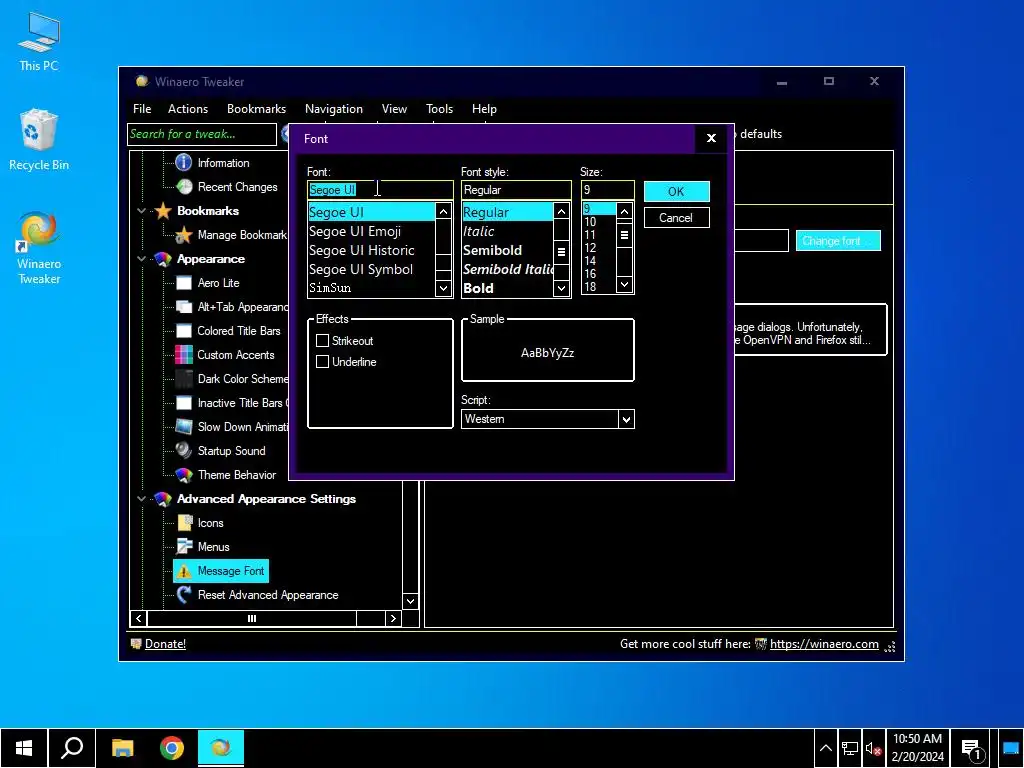The height and width of the screenshot is (768, 1024).
Task: Click the Recent Changes clock icon
Action: click(x=184, y=187)
